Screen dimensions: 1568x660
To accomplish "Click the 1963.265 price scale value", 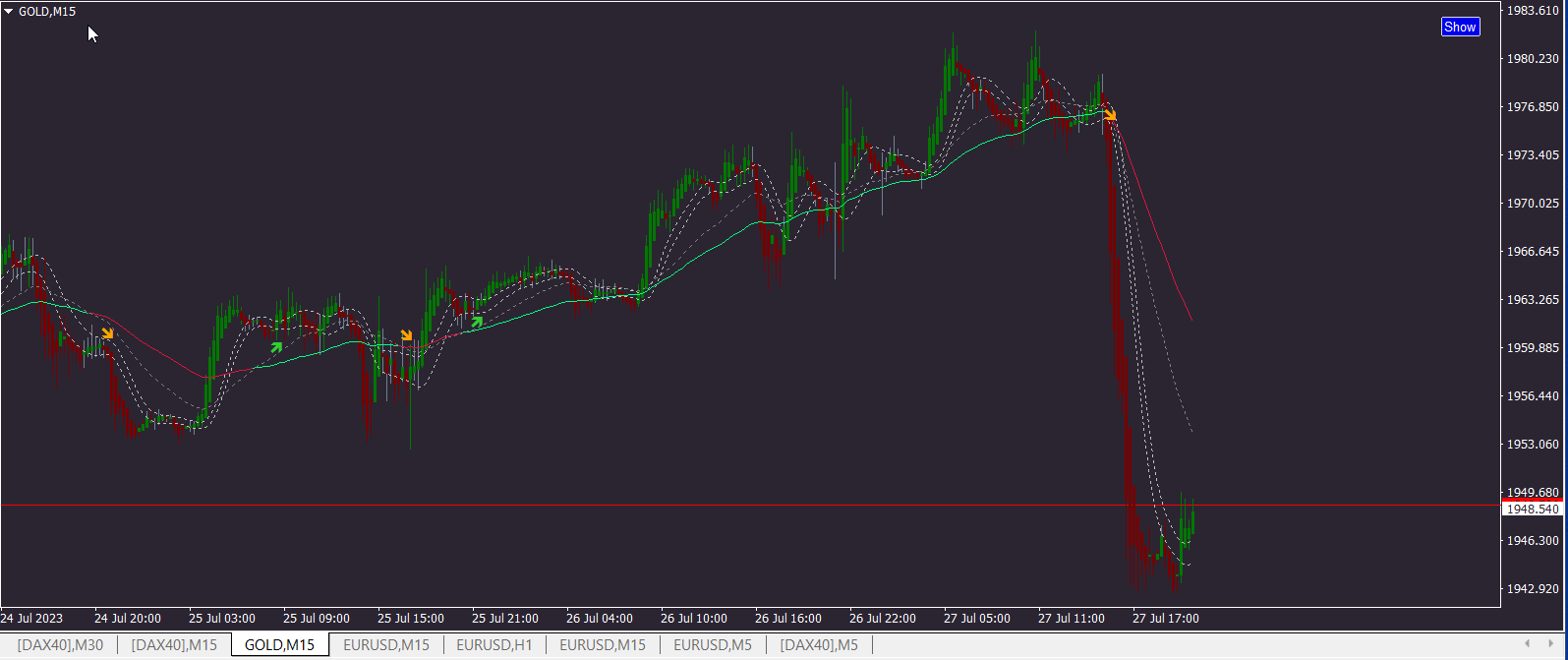I will [1533, 300].
